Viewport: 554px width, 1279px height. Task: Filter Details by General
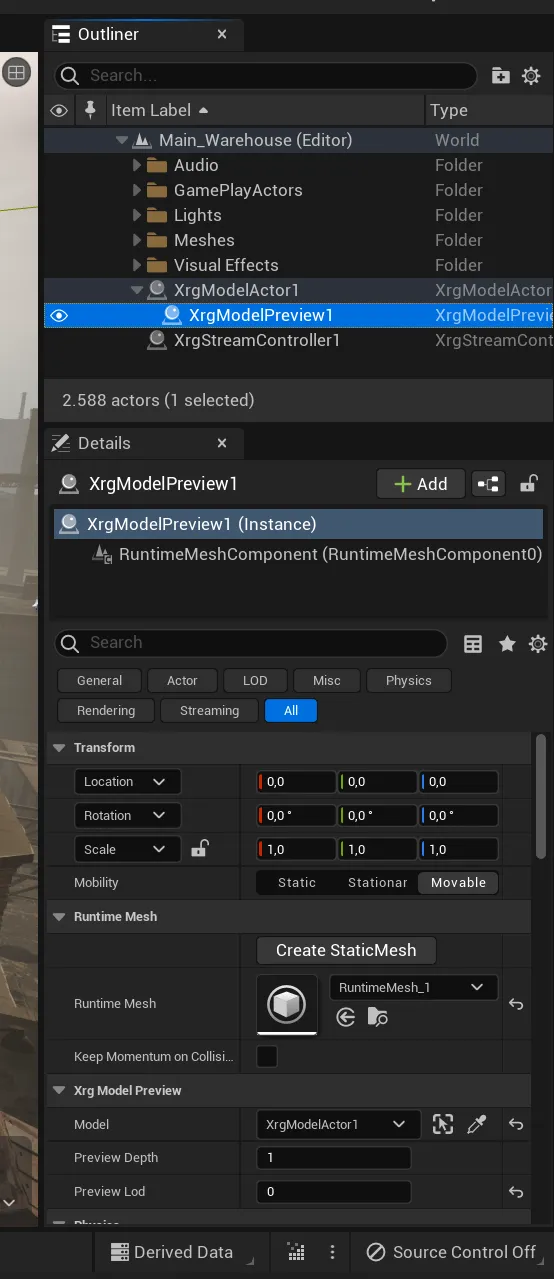(x=99, y=681)
